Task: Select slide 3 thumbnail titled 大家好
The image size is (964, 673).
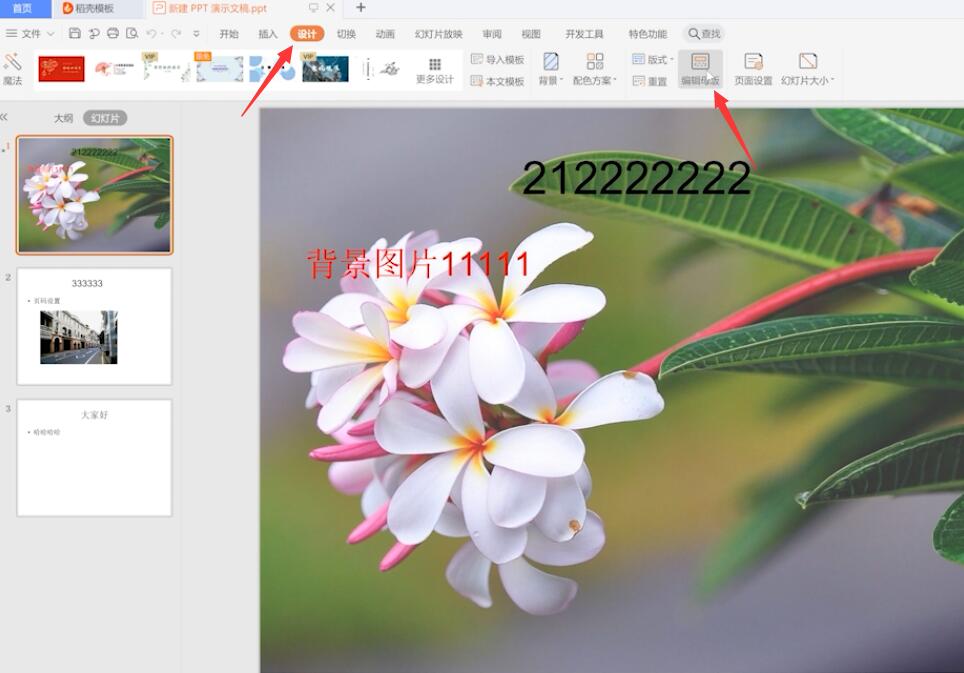Action: [95, 458]
